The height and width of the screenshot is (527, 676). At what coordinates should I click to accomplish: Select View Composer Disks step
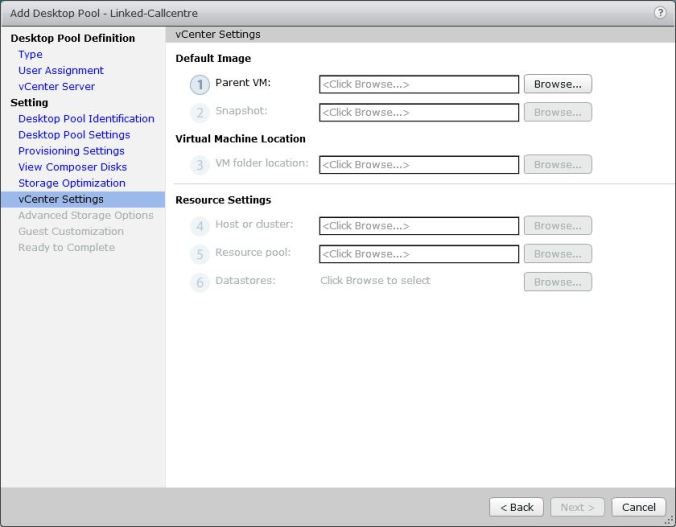pyautogui.click(x=72, y=166)
